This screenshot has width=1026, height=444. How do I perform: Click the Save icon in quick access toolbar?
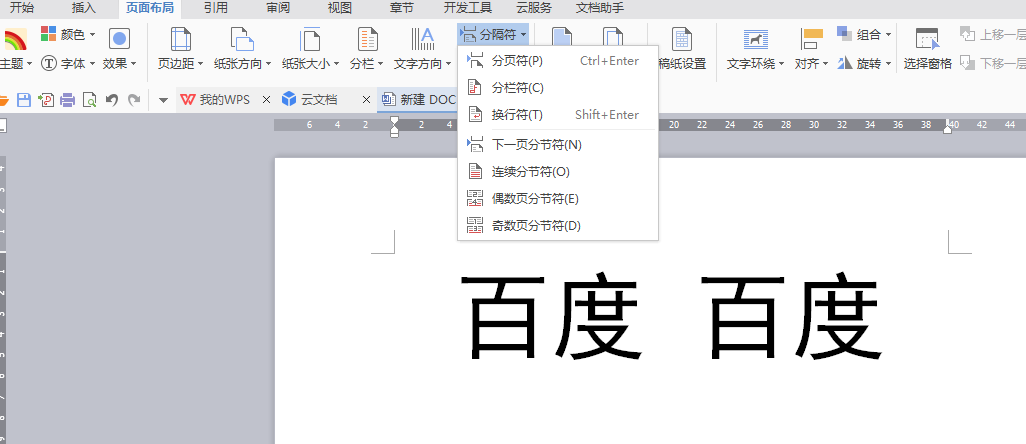[24, 100]
